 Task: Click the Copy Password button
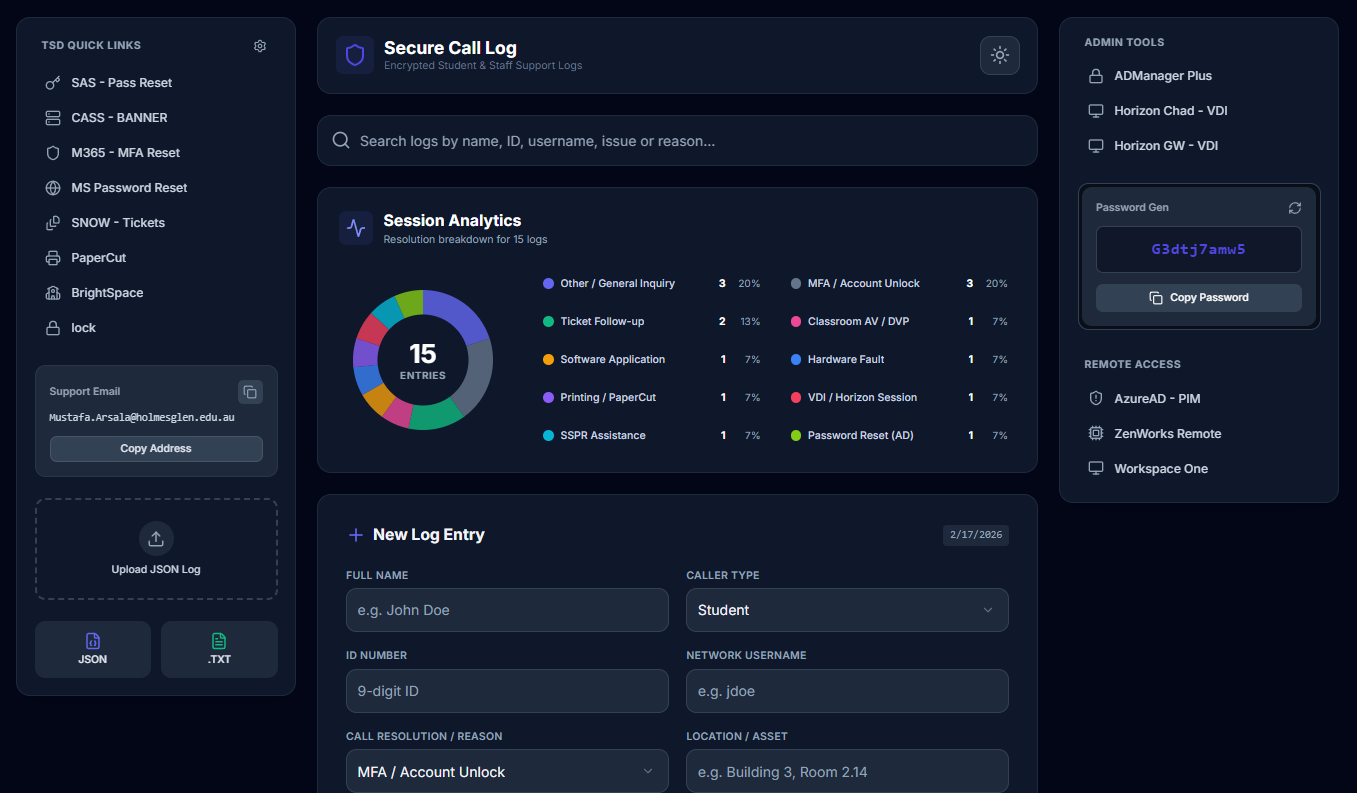(1198, 297)
